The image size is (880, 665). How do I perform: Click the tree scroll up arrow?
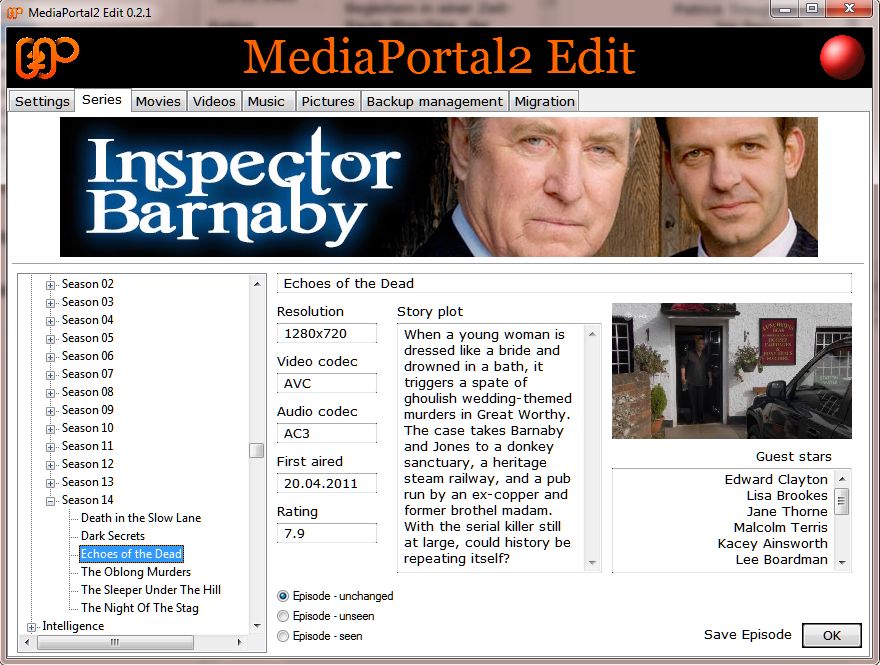[257, 284]
